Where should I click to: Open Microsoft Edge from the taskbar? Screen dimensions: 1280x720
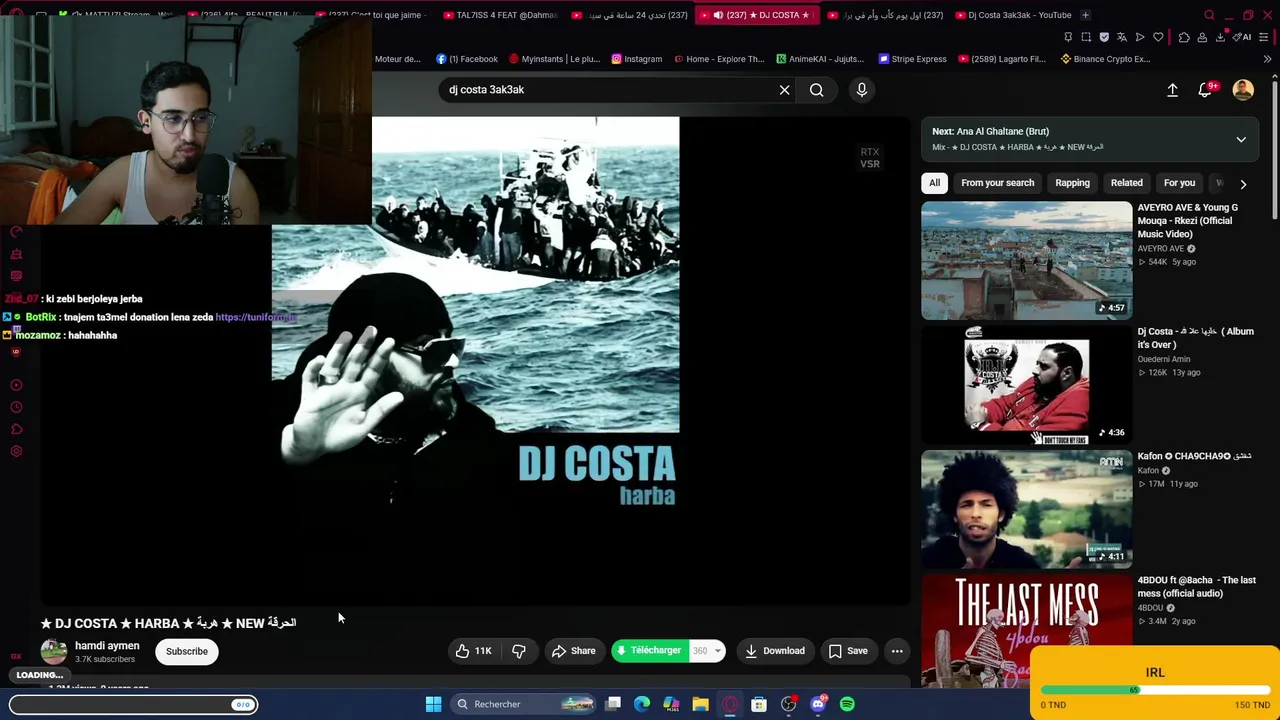(642, 704)
